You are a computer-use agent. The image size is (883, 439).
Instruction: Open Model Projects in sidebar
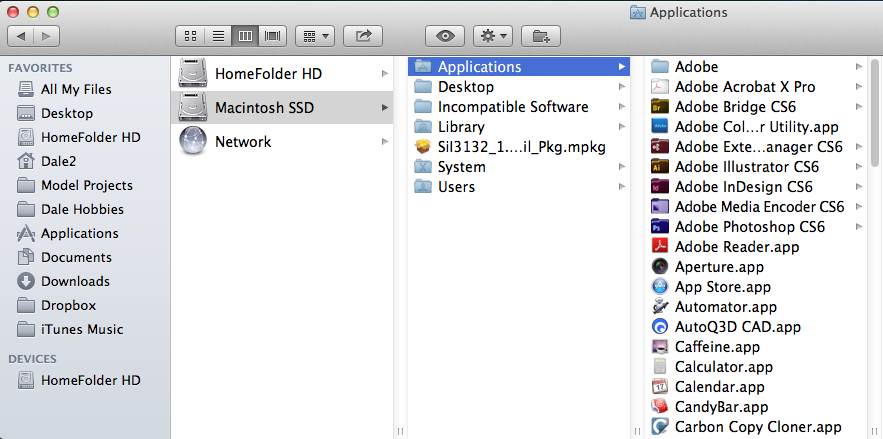pyautogui.click(x=87, y=185)
